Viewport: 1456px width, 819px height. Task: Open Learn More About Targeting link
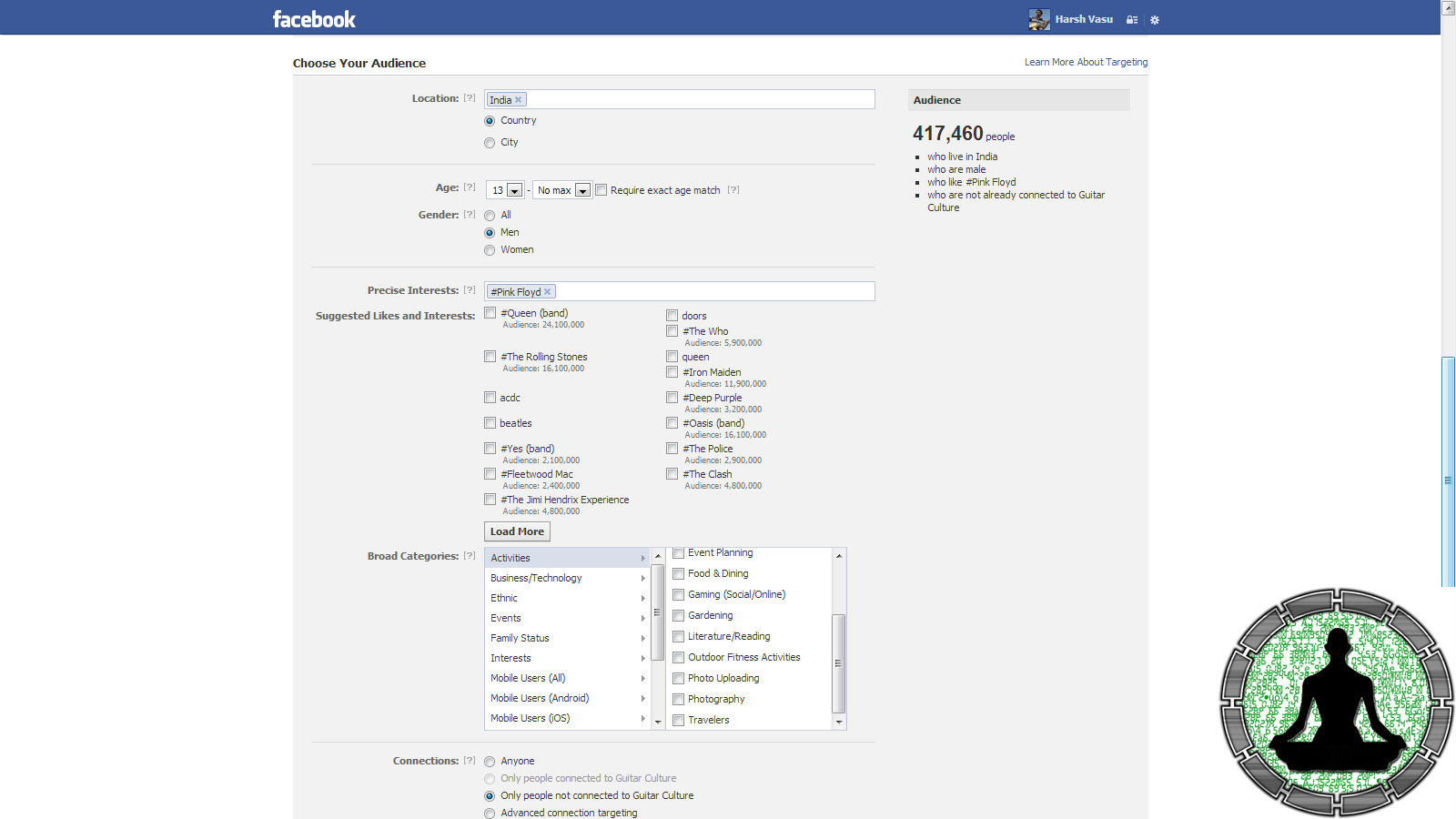(1086, 63)
